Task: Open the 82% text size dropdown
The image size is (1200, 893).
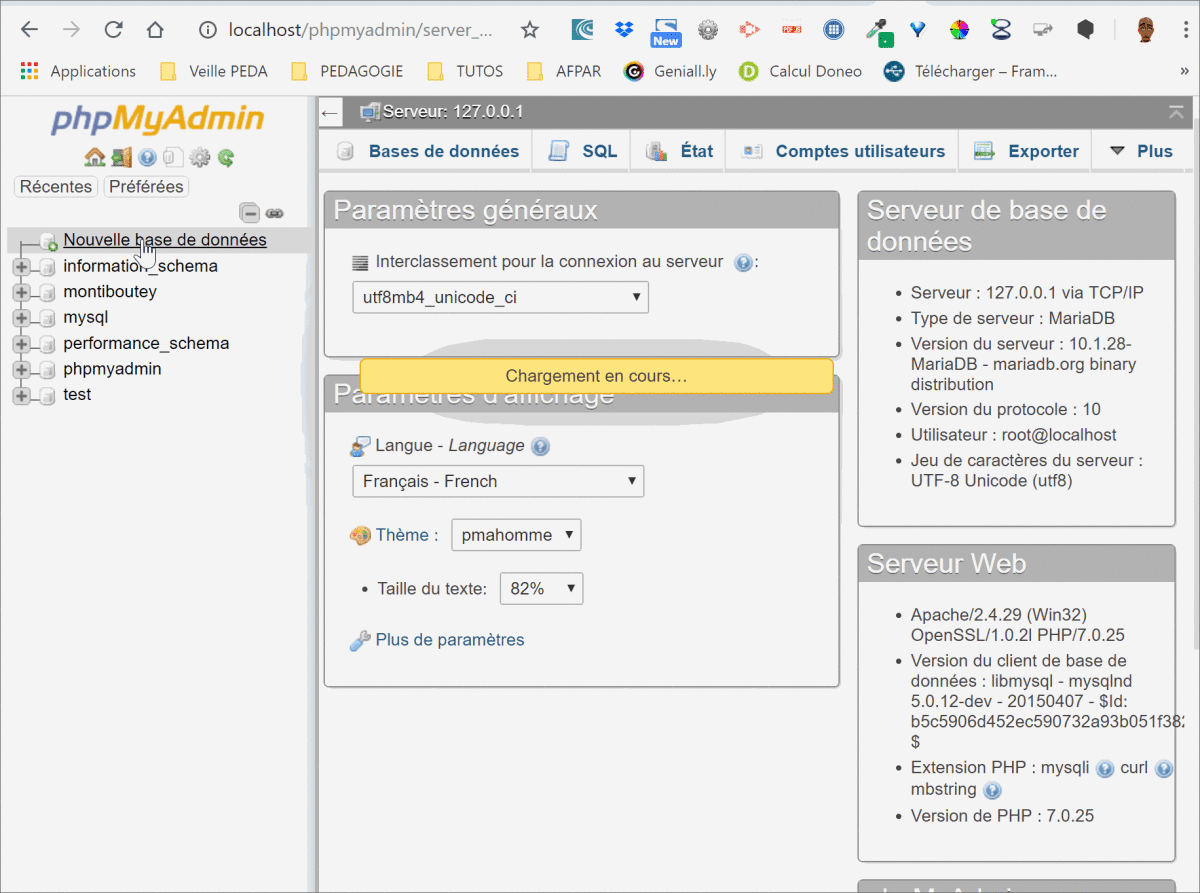Action: coord(541,589)
